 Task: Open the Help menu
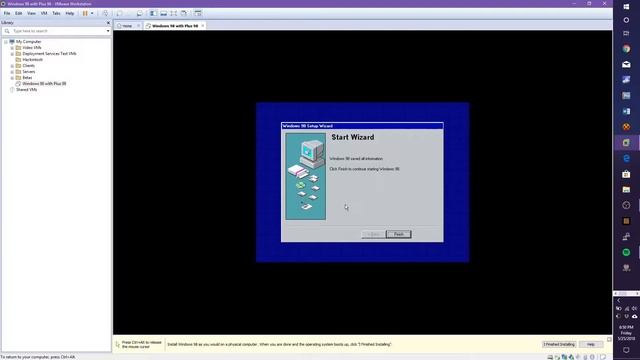click(70, 13)
